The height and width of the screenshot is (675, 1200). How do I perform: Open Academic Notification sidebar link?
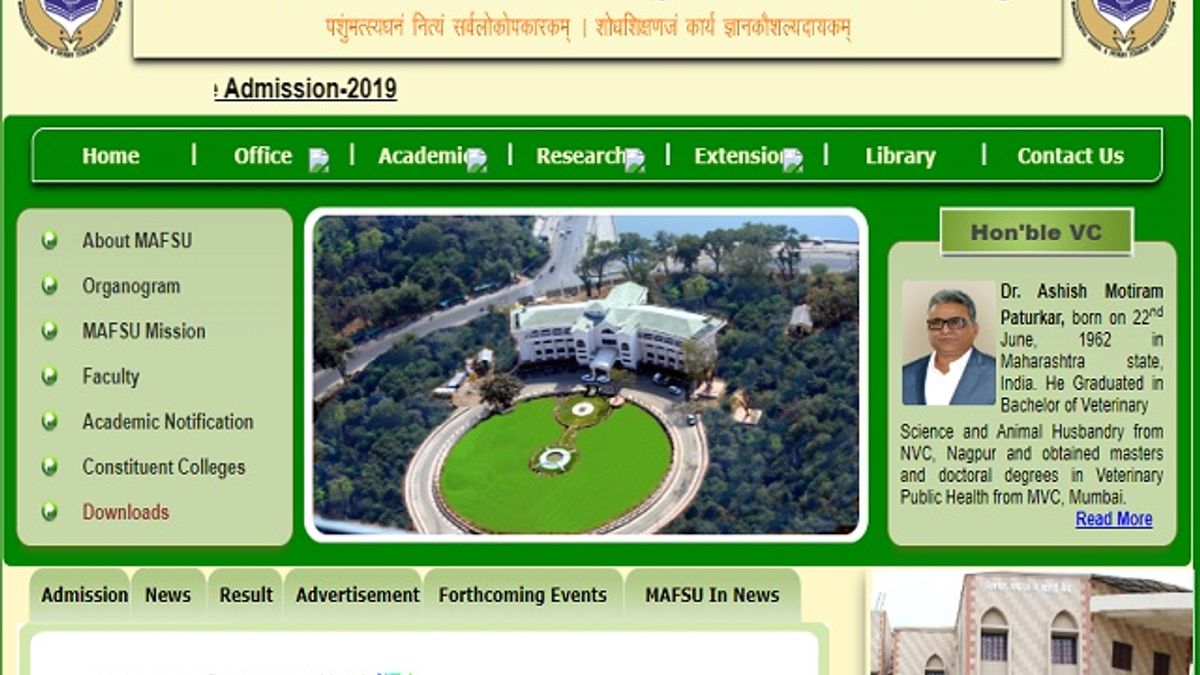168,421
